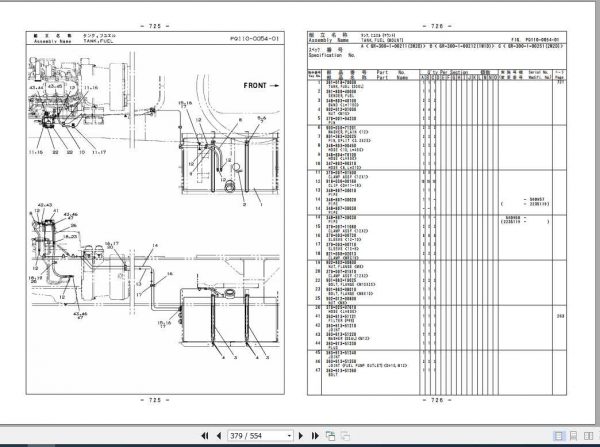Screen dimensions: 600x447
Task: Click the Serial No. column header
Action: click(538, 72)
